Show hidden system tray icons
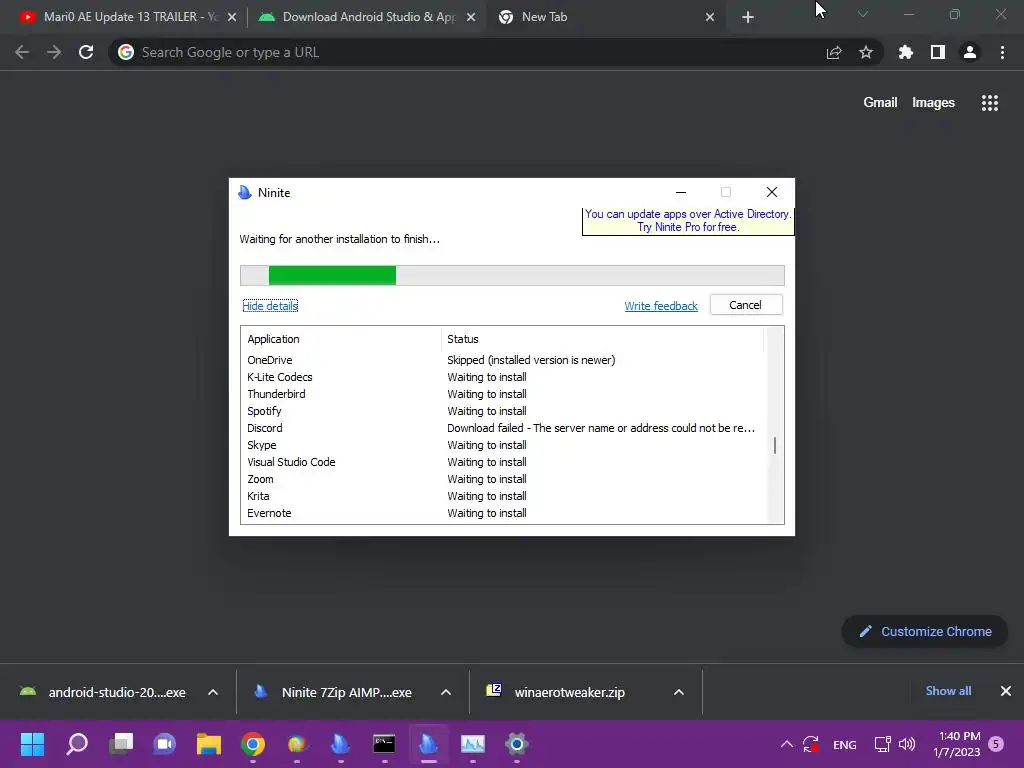 [x=787, y=744]
